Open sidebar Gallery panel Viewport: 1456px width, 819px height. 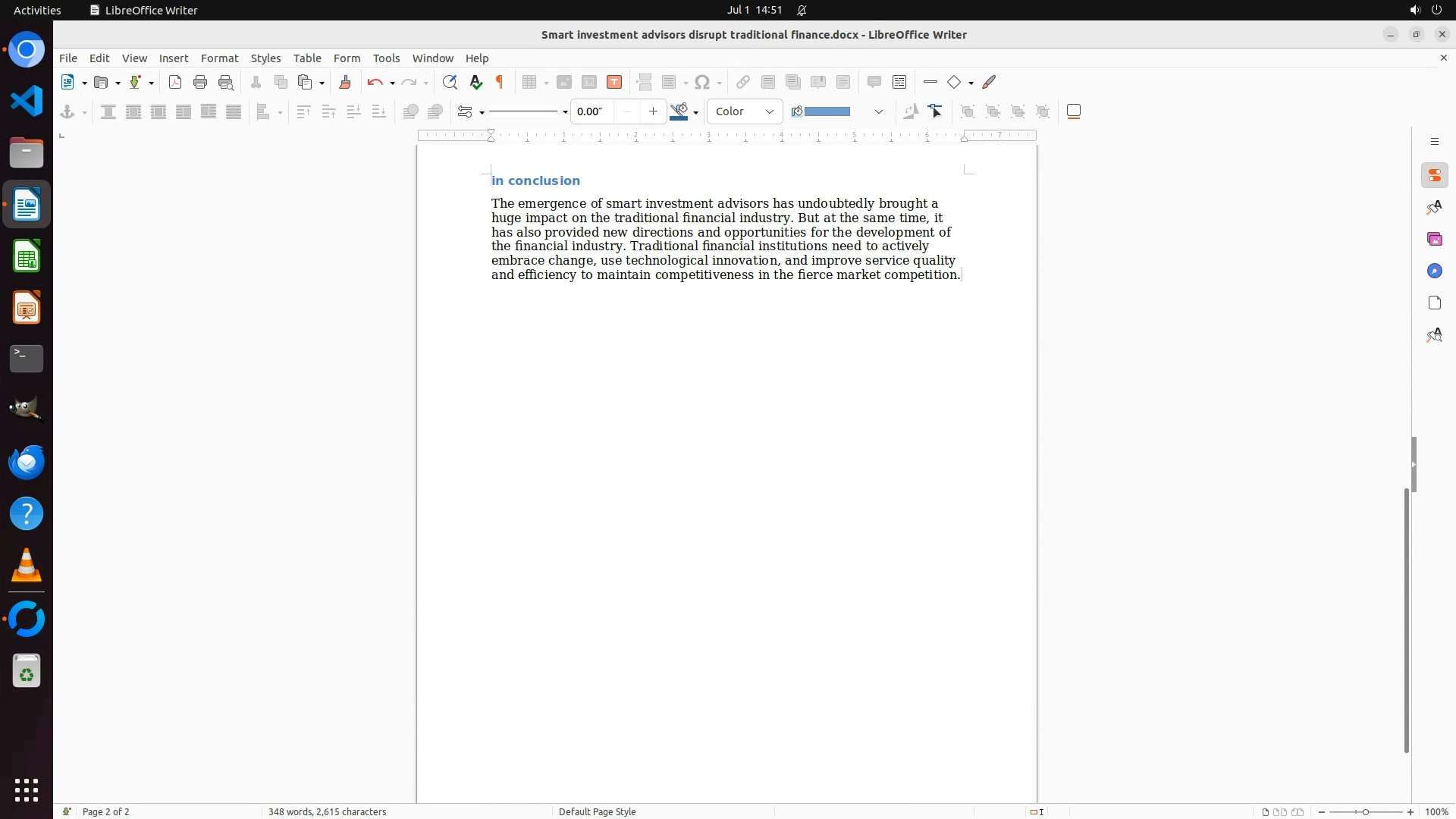click(1434, 240)
